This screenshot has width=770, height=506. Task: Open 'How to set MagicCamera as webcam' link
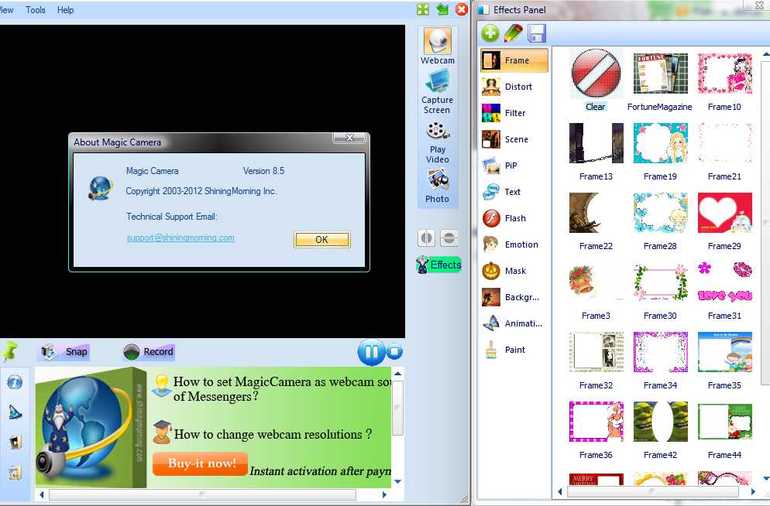282,389
